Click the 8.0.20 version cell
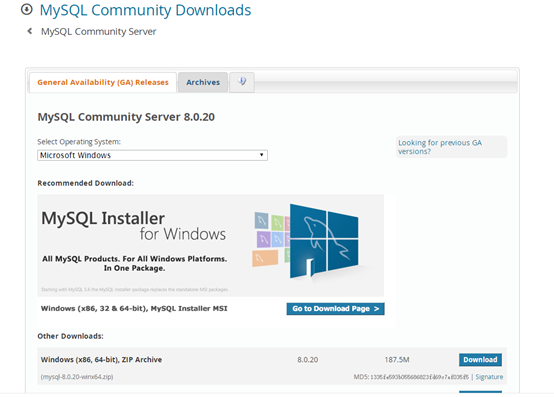Image resolution: width=554 pixels, height=397 pixels. coord(307,360)
